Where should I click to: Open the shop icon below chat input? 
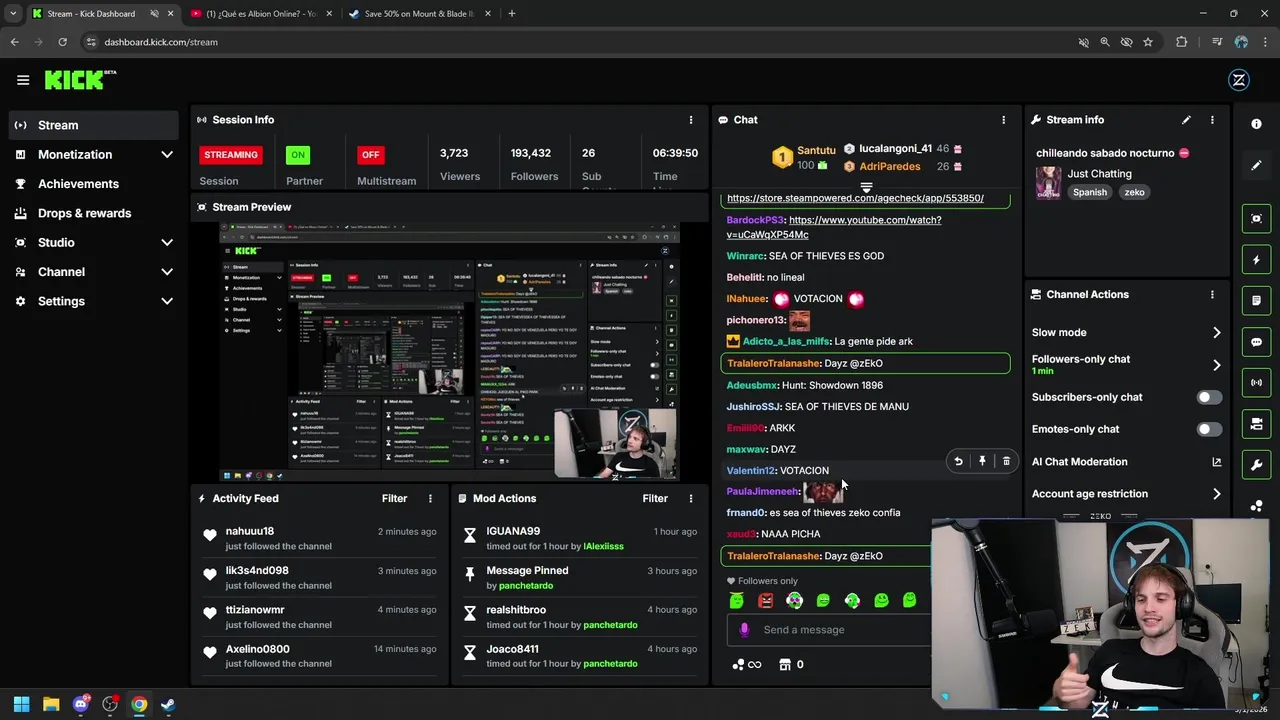pos(785,665)
